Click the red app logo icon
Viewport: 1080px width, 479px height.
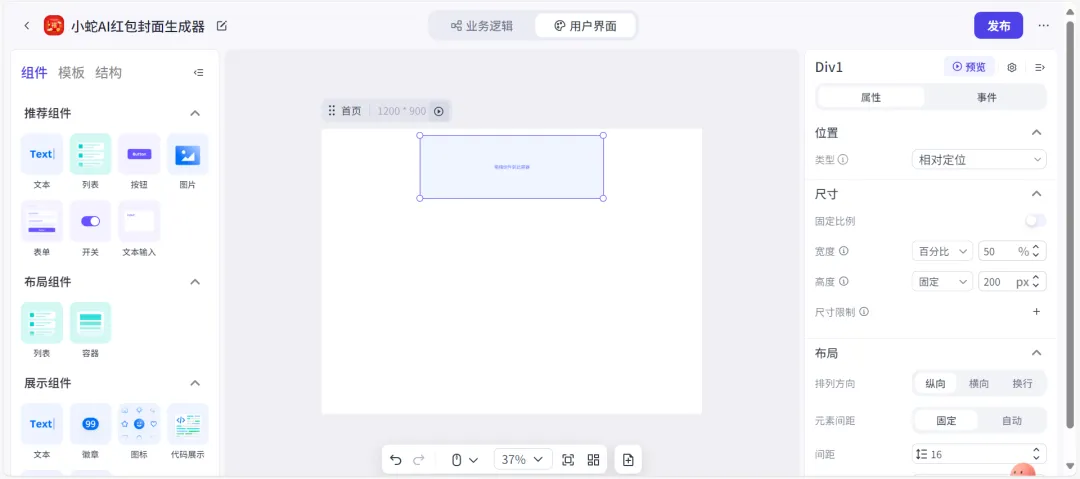coord(54,26)
